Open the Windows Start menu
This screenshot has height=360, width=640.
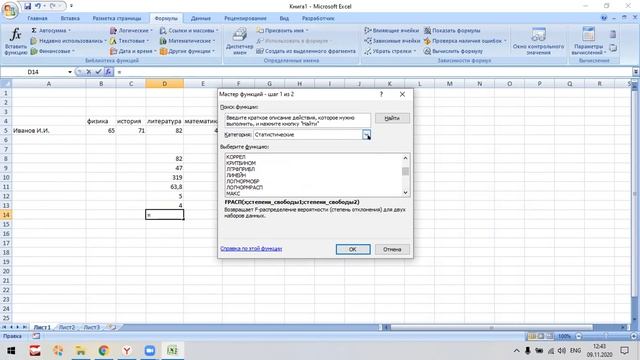[x=11, y=351]
